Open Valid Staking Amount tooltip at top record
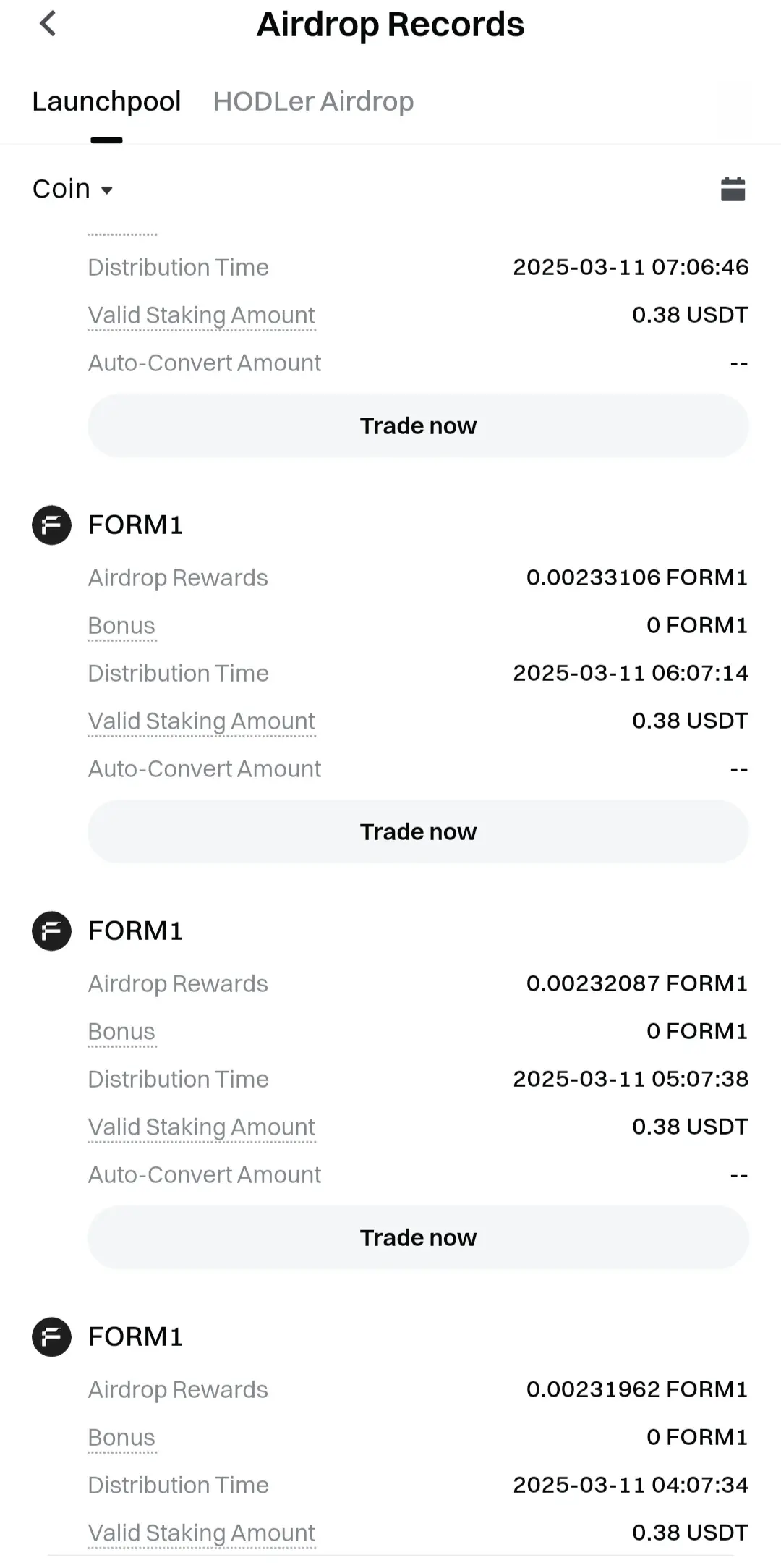 coord(202,315)
